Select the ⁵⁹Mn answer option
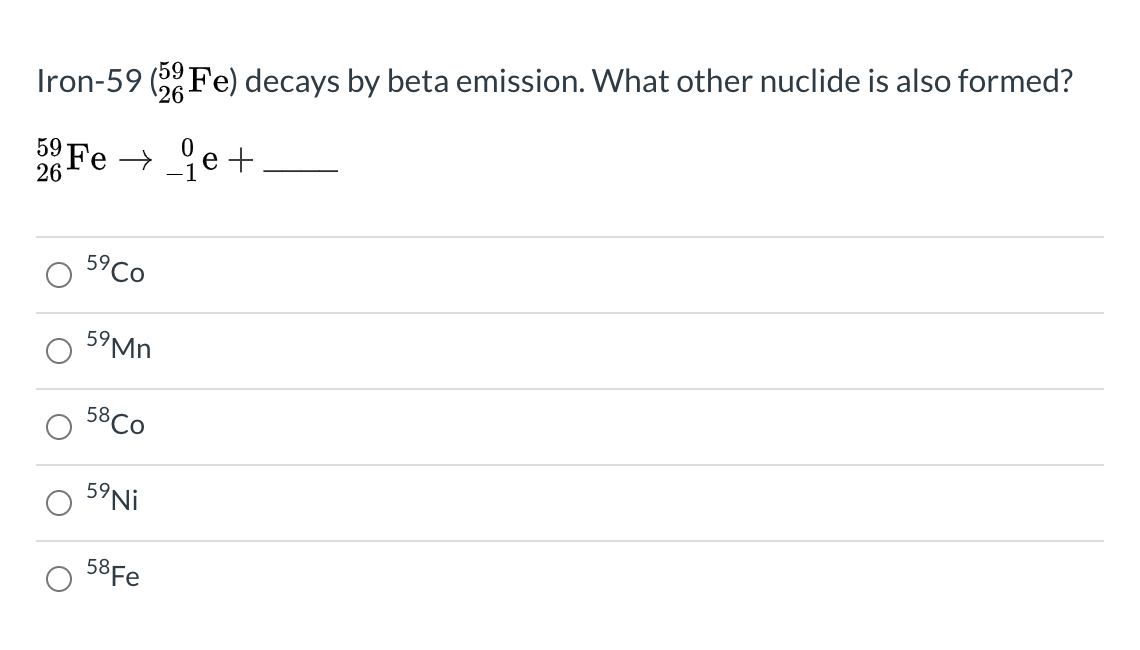The width and height of the screenshot is (1140, 650). (x=59, y=350)
